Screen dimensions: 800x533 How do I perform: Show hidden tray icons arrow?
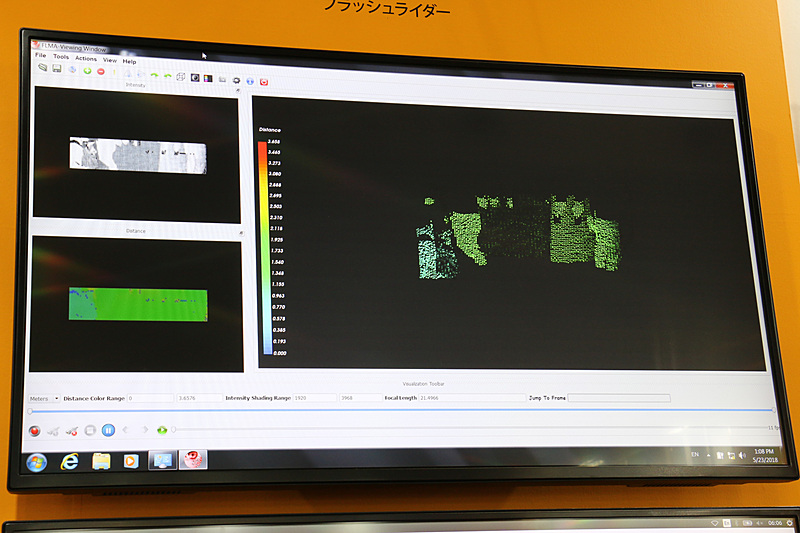pos(708,455)
